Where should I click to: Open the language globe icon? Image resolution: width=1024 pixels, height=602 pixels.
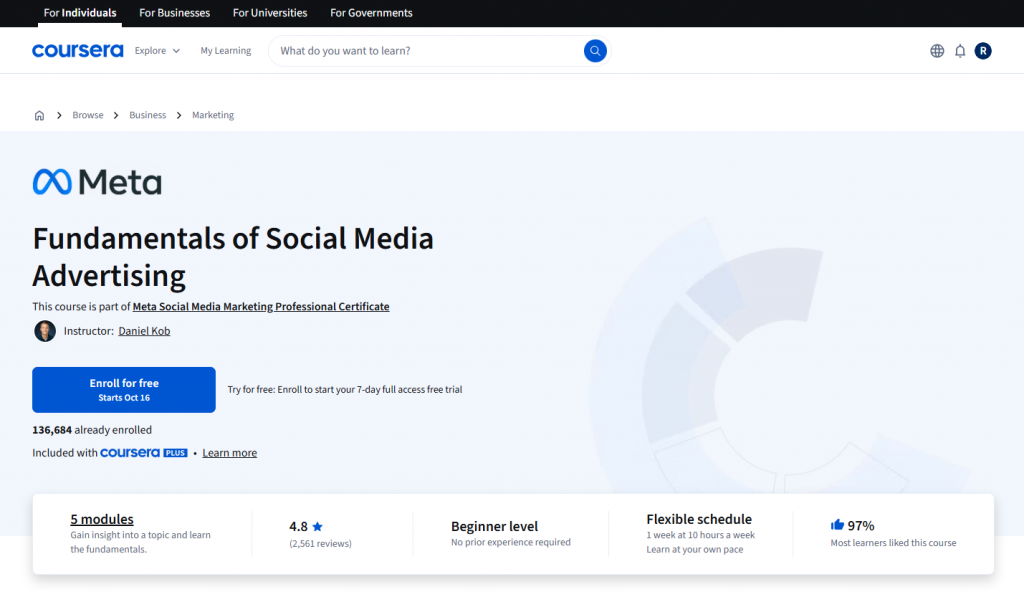coord(937,50)
